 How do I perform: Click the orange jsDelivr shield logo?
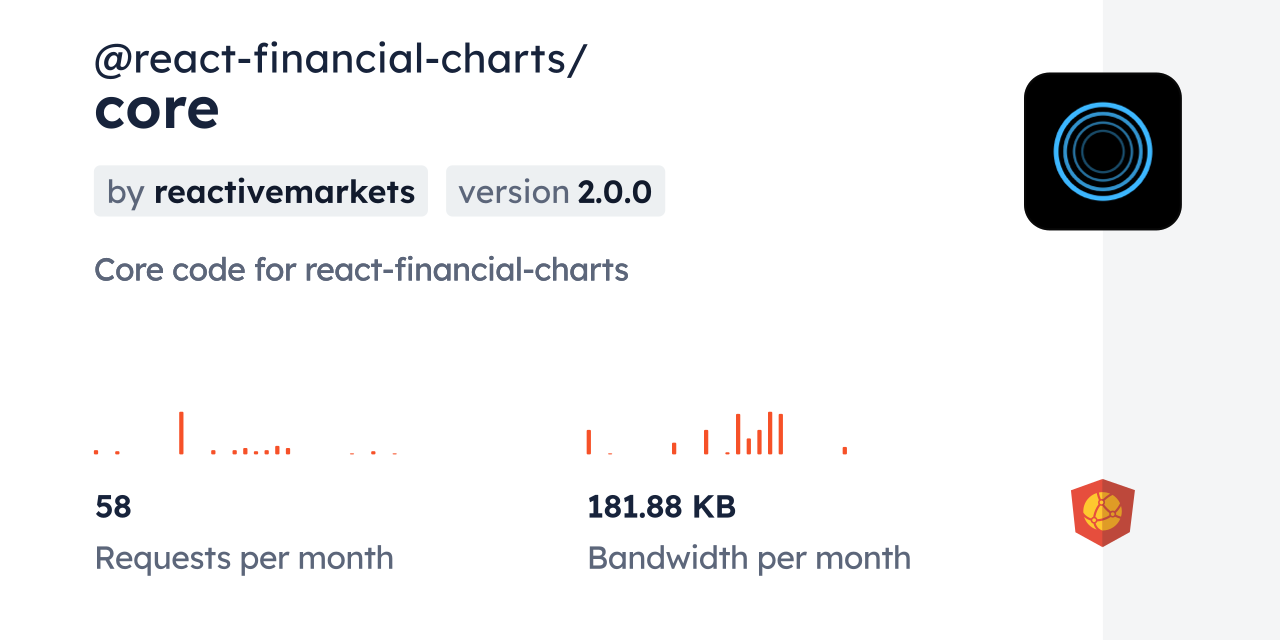(x=1102, y=512)
